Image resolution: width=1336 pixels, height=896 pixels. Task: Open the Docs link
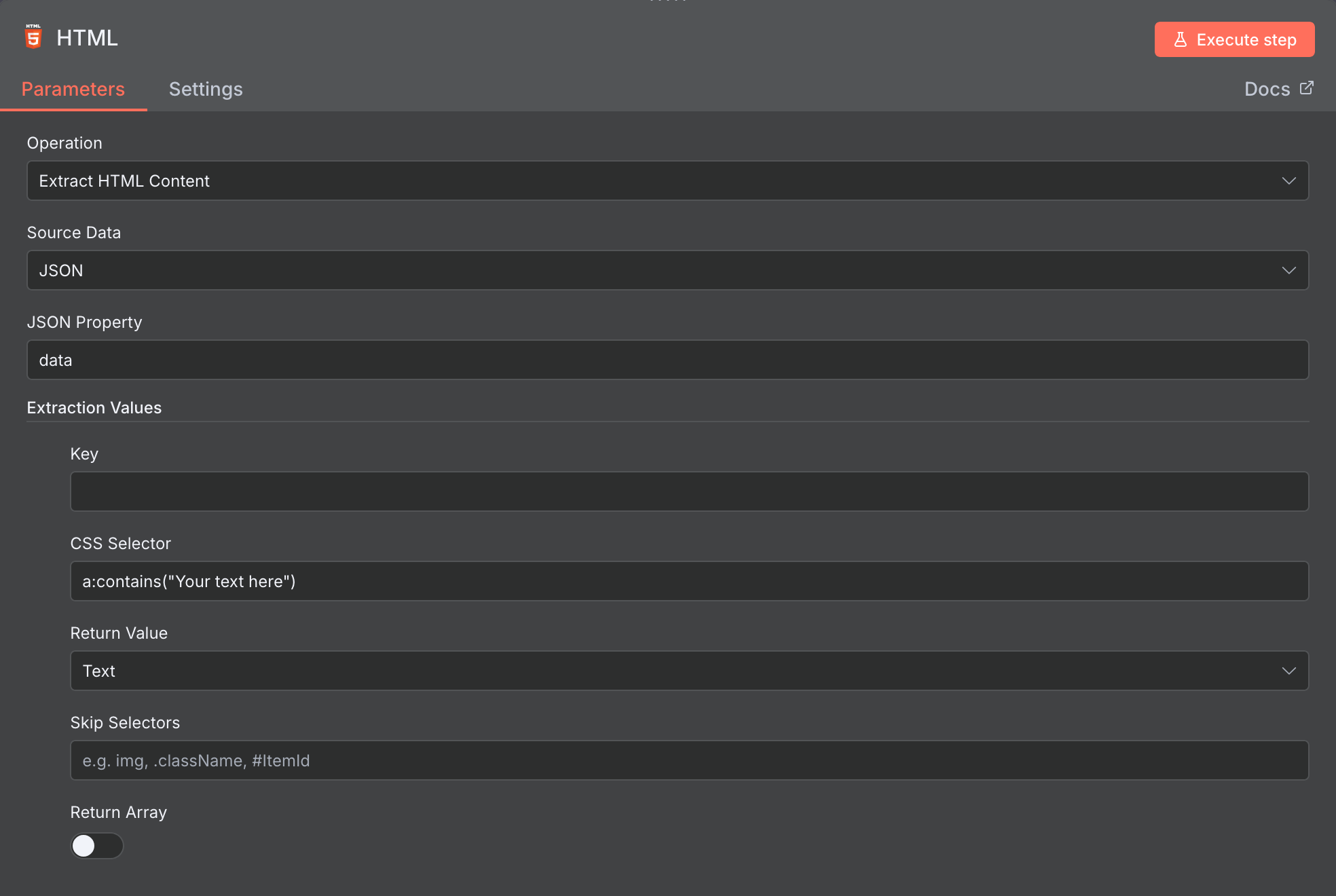point(1267,89)
